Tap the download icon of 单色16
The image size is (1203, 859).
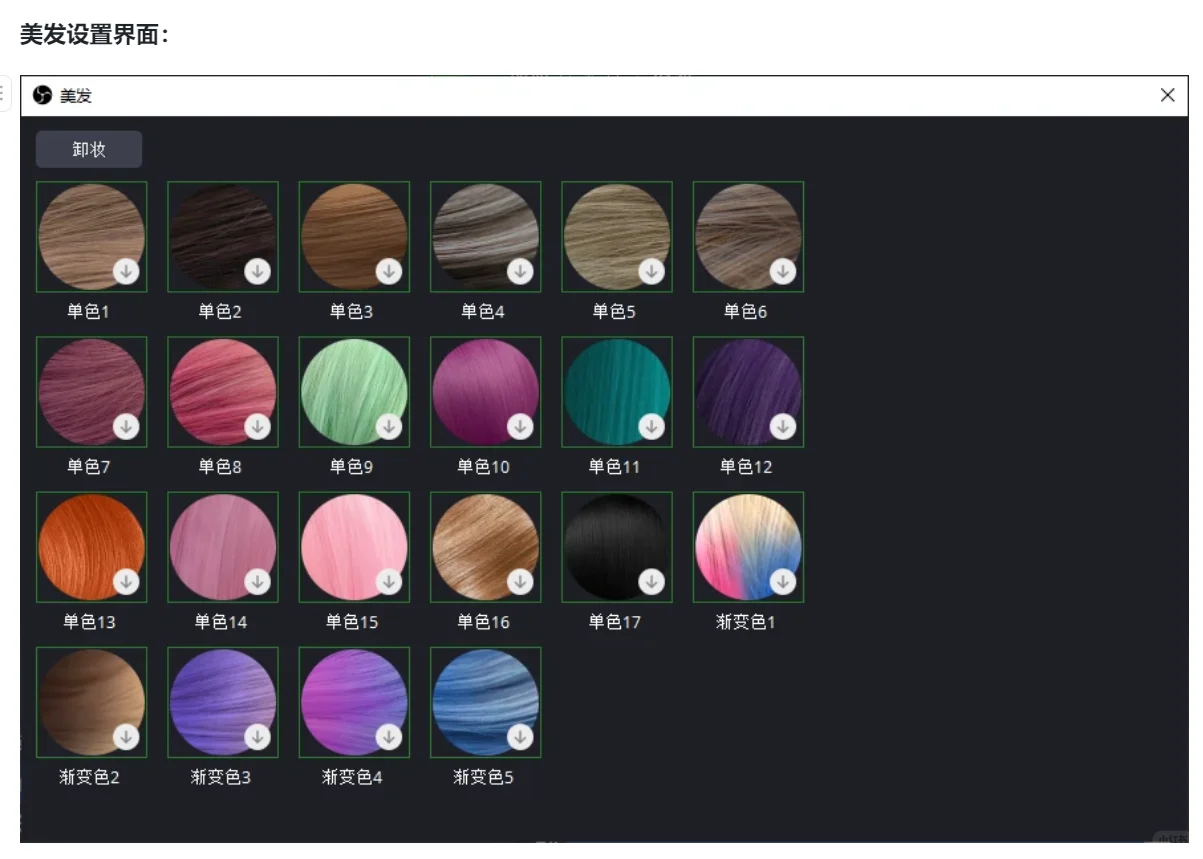pos(520,581)
